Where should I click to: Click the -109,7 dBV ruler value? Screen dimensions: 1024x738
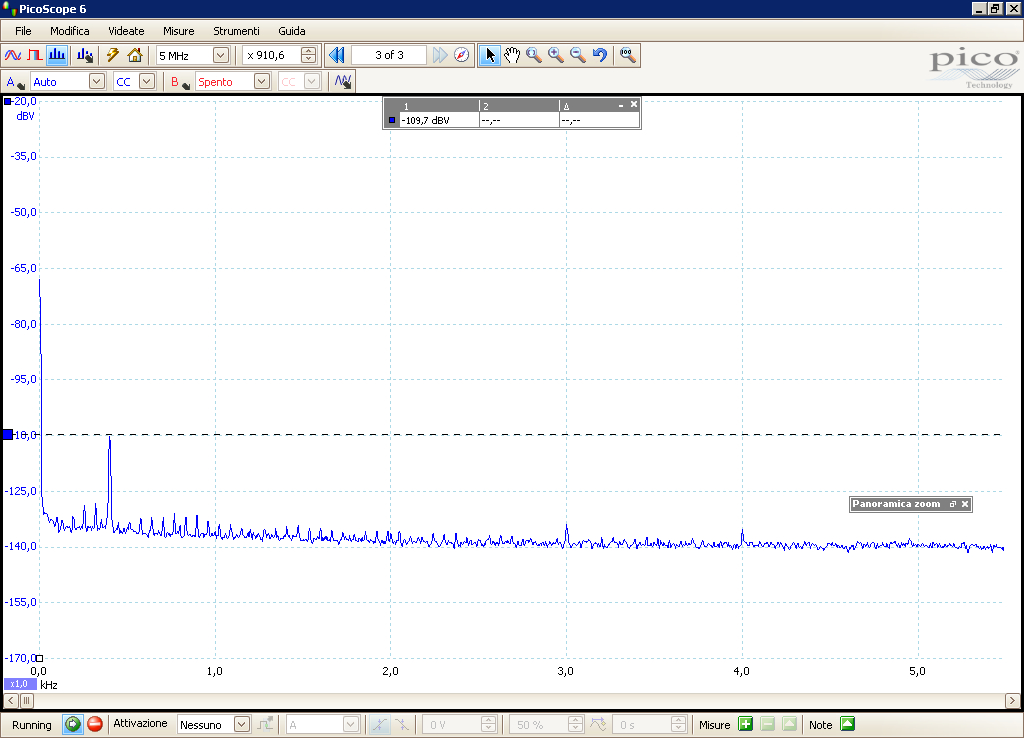pos(425,121)
